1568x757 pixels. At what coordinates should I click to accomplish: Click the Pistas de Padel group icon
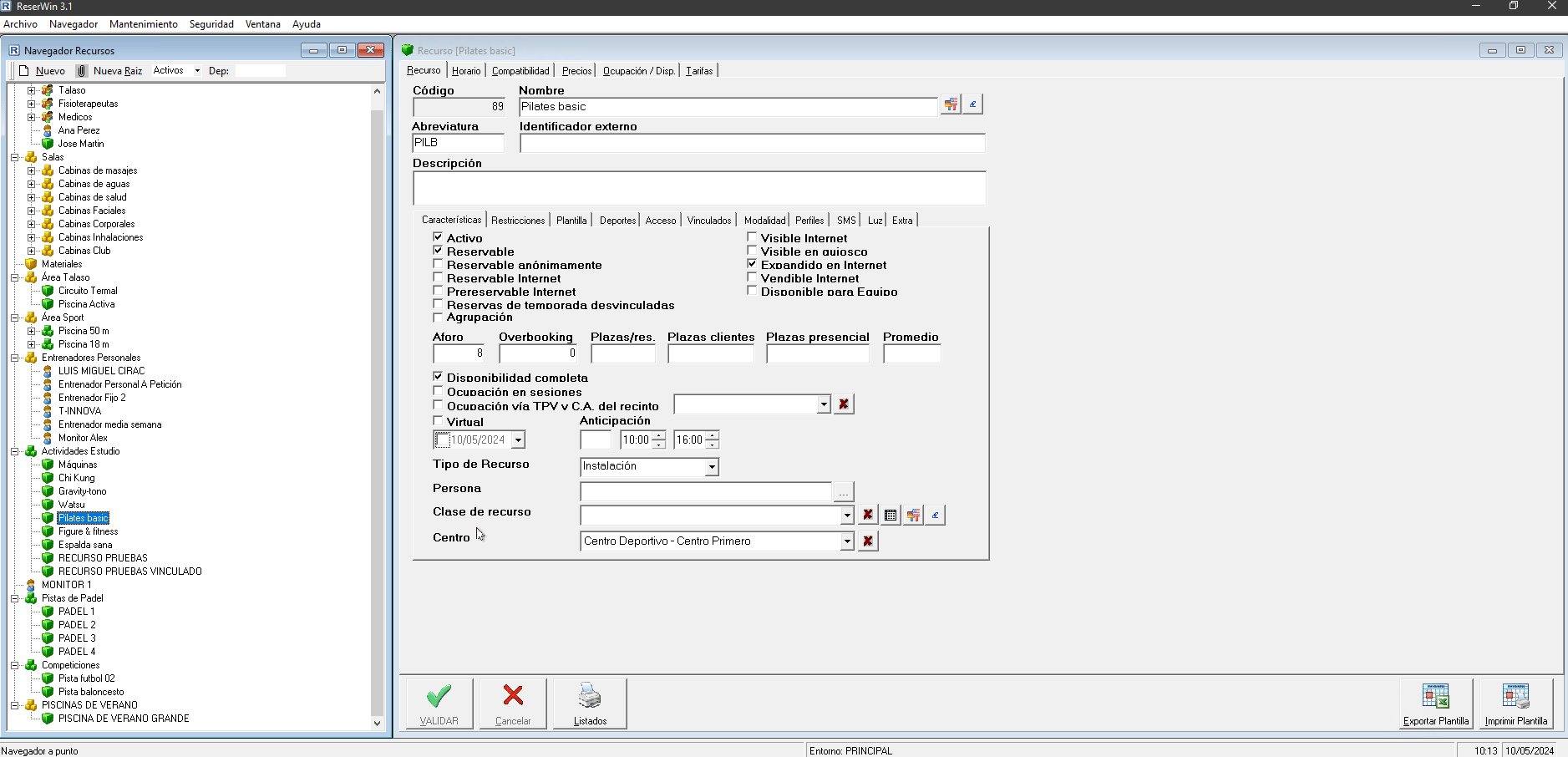click(31, 598)
